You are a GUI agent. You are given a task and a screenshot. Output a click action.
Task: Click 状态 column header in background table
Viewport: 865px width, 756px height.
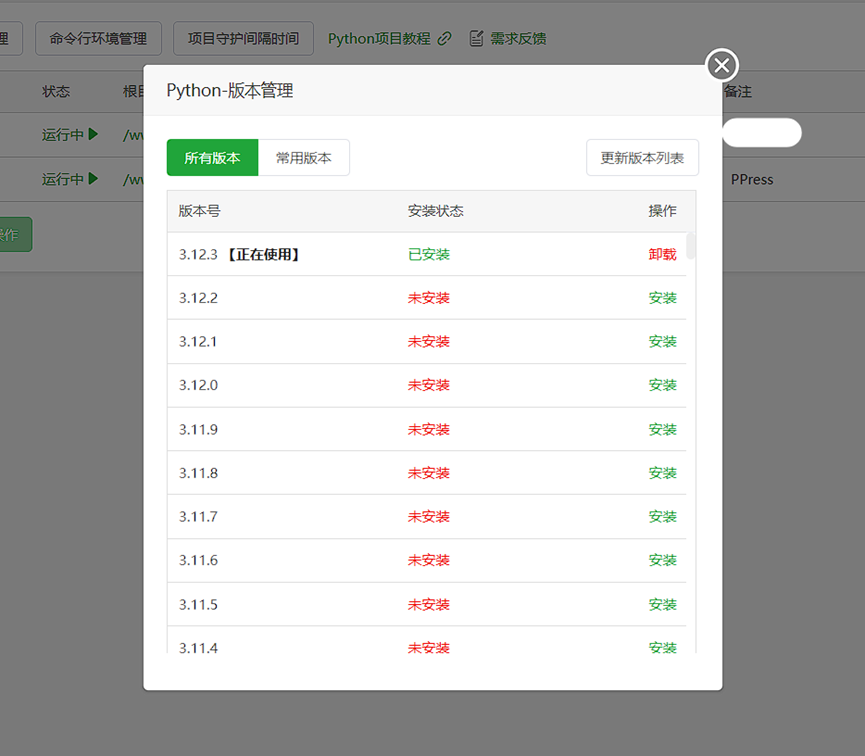[56, 92]
